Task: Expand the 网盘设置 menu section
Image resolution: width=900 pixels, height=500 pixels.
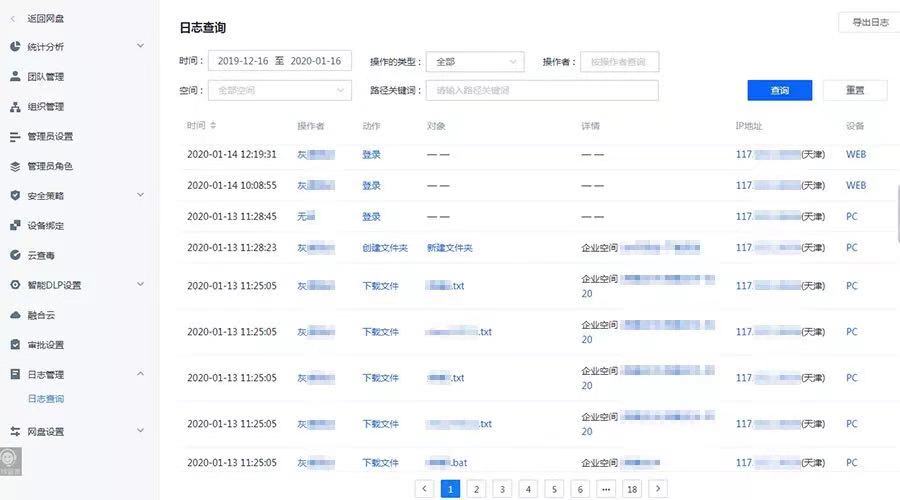Action: 140,432
